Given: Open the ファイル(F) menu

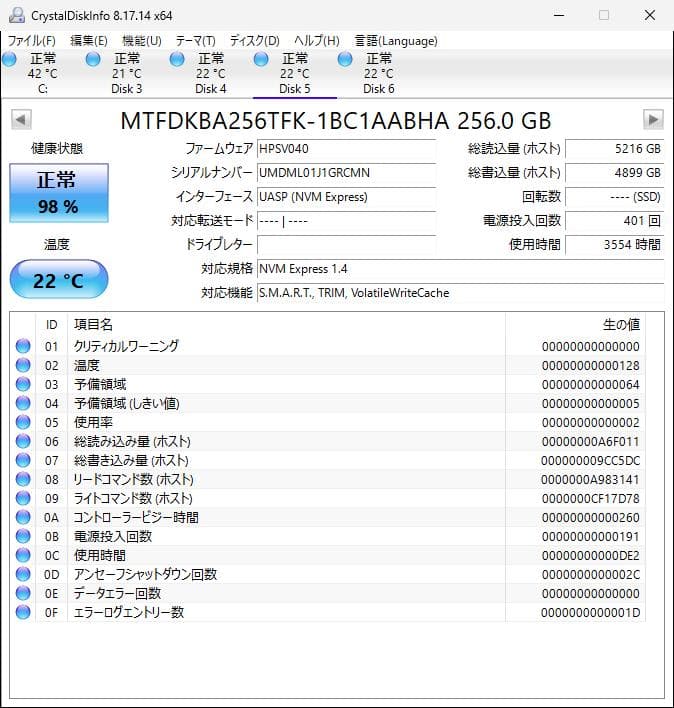Looking at the screenshot, I should pyautogui.click(x=32, y=41).
